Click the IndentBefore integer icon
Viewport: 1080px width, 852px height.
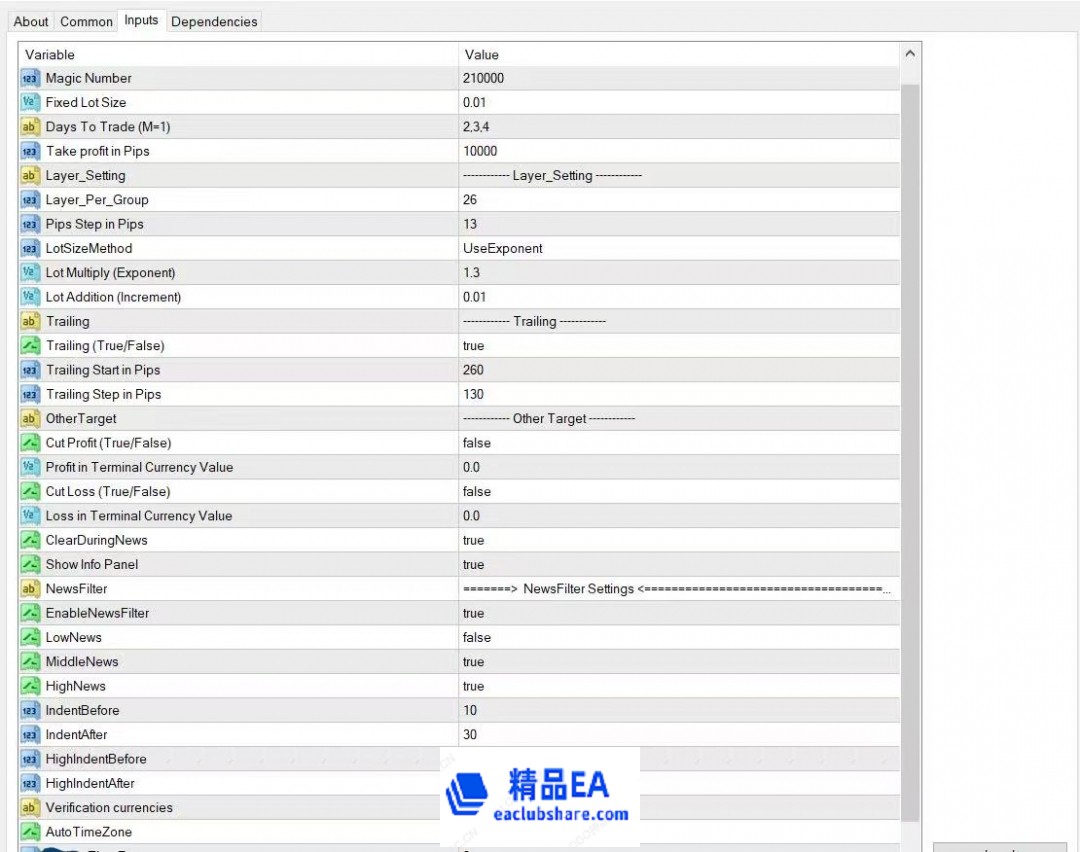29,710
